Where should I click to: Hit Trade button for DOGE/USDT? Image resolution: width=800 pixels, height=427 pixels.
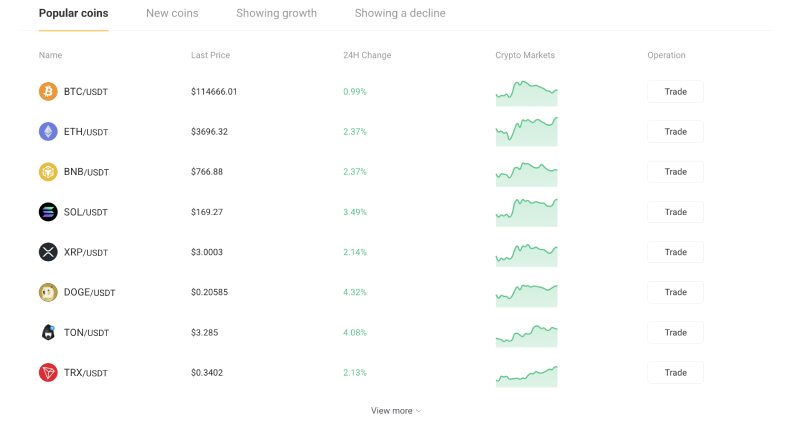[x=675, y=292]
